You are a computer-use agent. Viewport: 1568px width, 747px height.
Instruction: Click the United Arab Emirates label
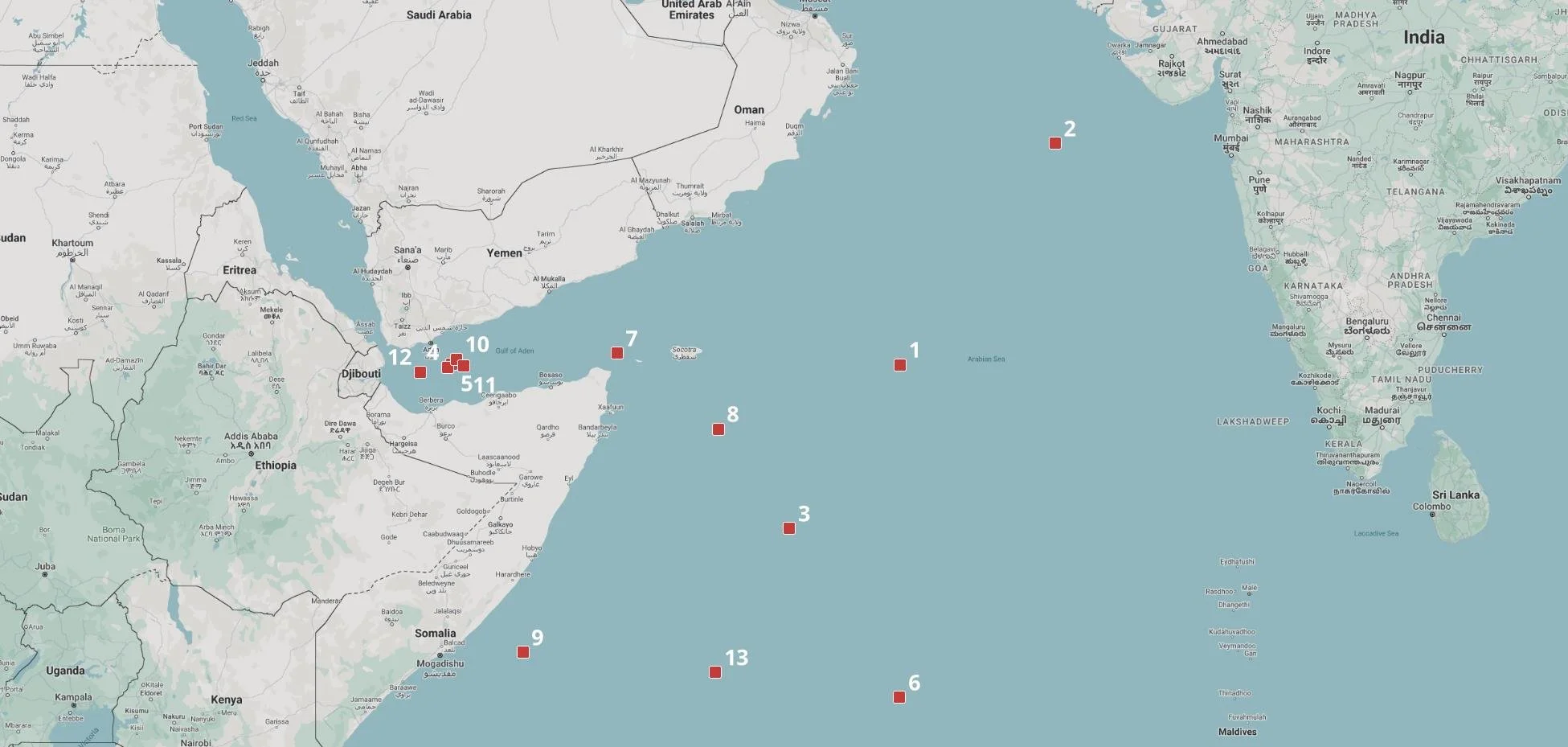point(692,10)
